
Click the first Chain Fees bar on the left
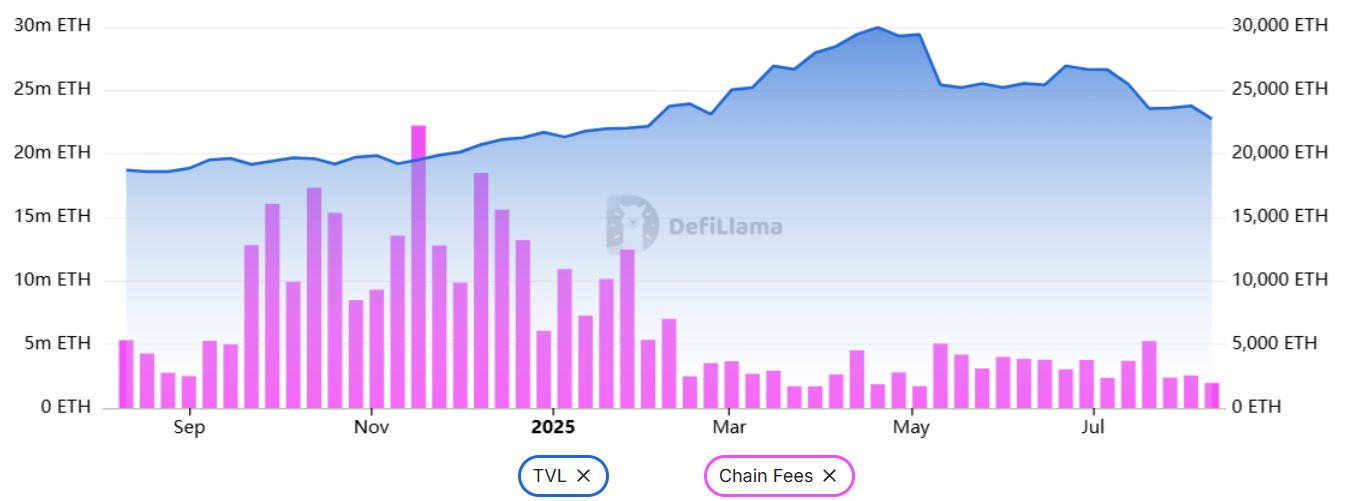126,374
